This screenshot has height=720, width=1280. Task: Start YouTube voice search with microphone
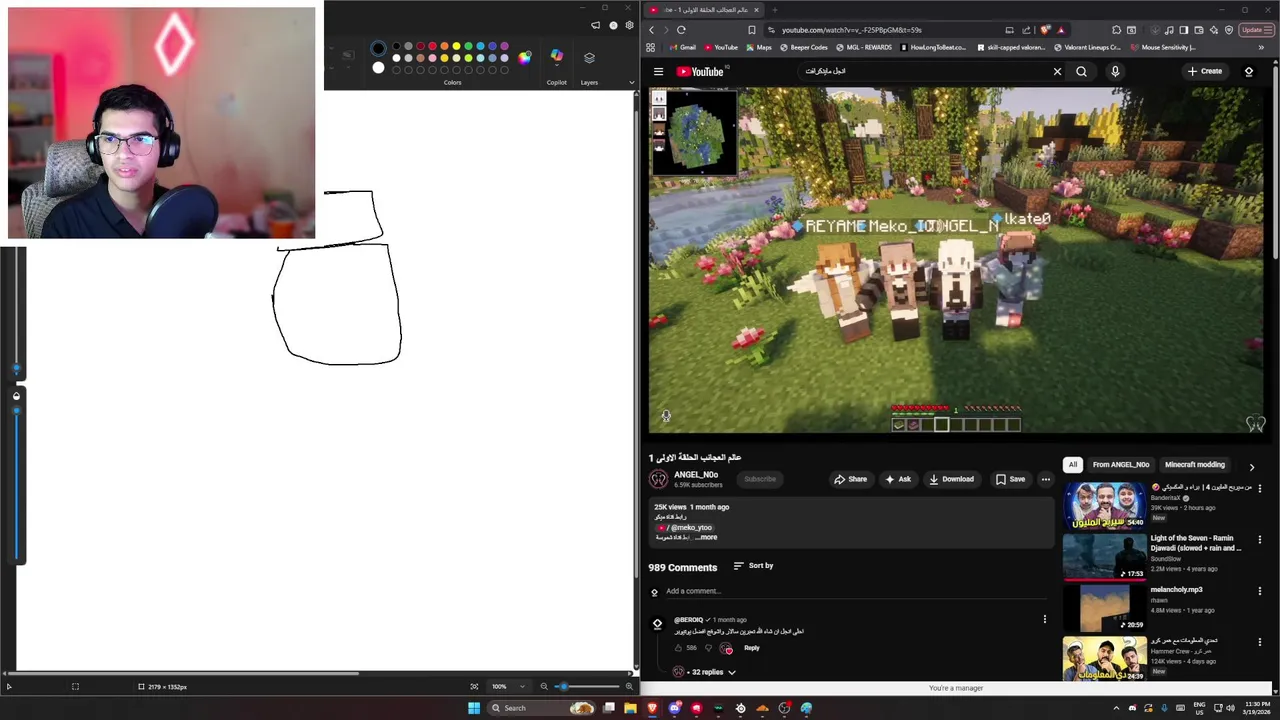pyautogui.click(x=1115, y=71)
